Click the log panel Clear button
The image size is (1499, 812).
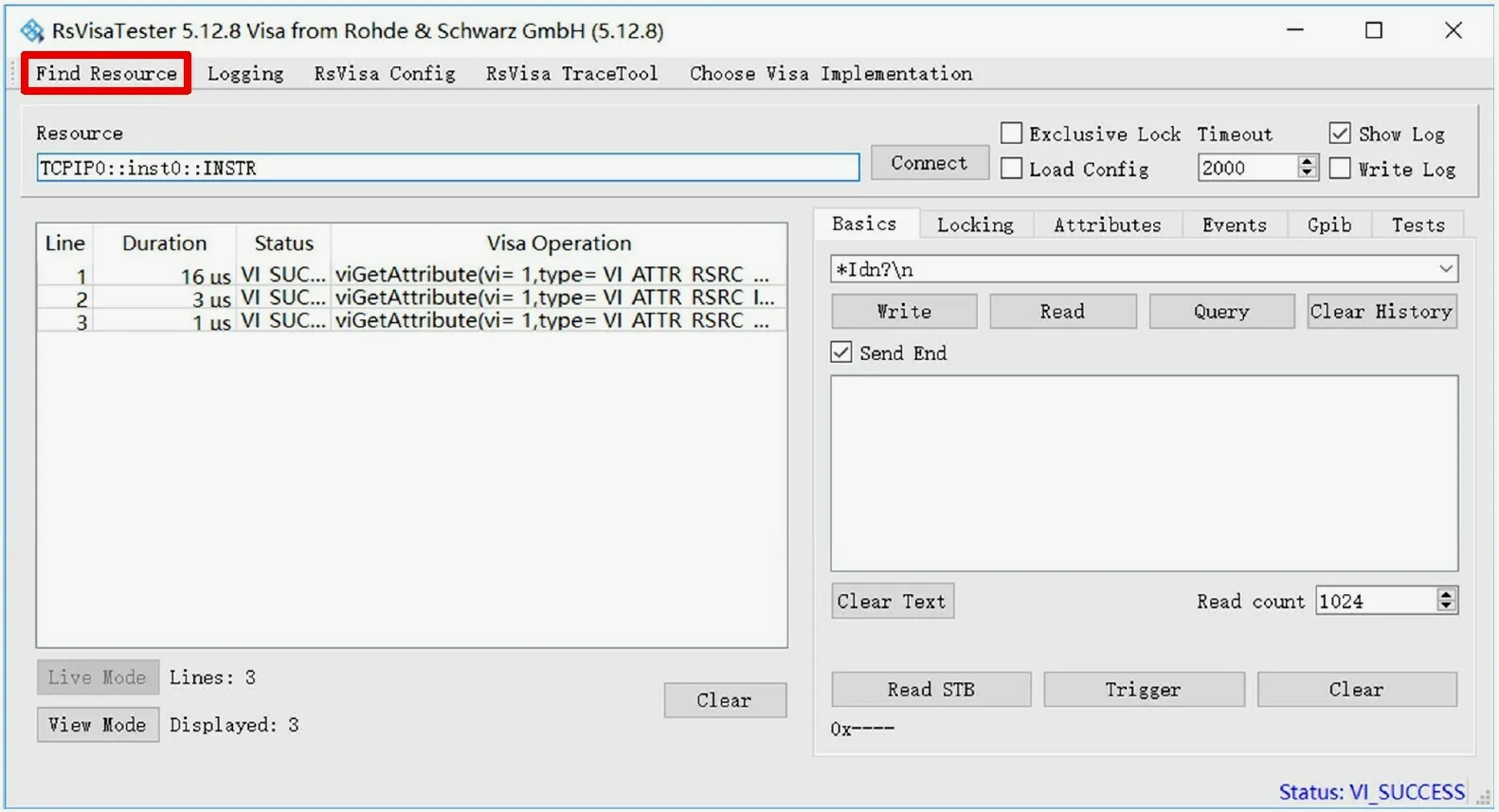click(x=725, y=700)
